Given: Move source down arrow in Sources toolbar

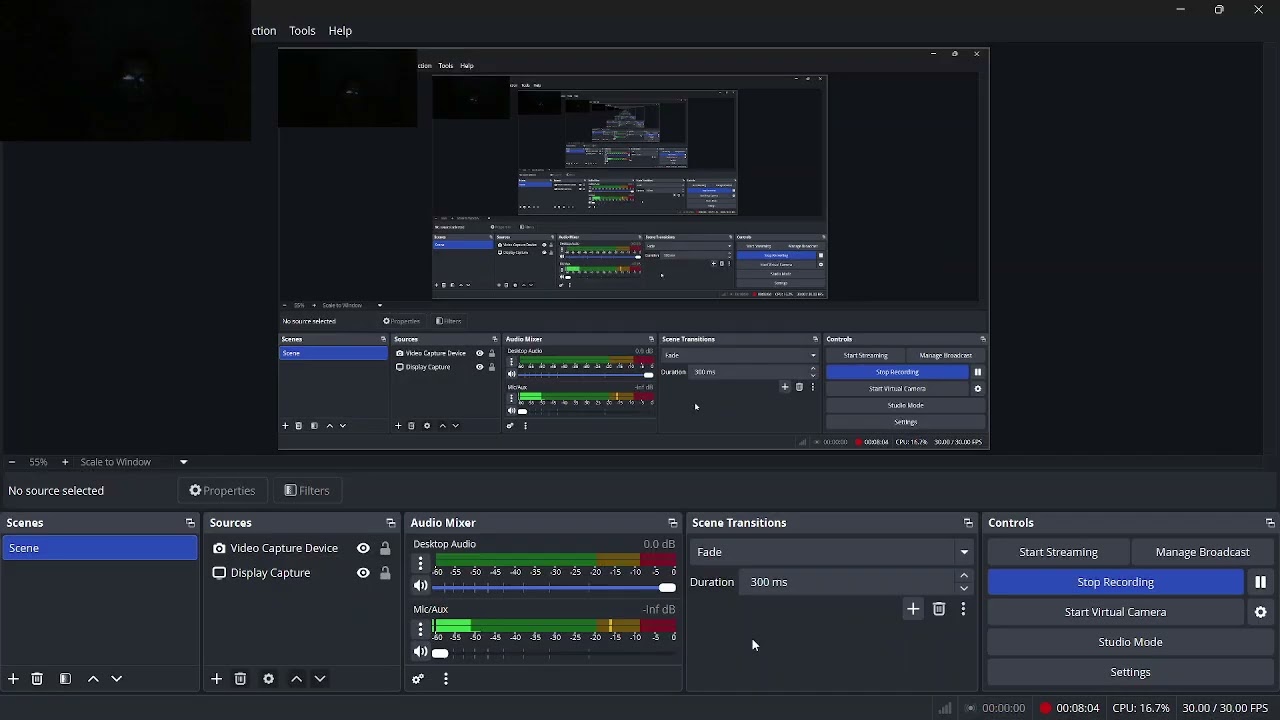Looking at the screenshot, I should pyautogui.click(x=320, y=679).
